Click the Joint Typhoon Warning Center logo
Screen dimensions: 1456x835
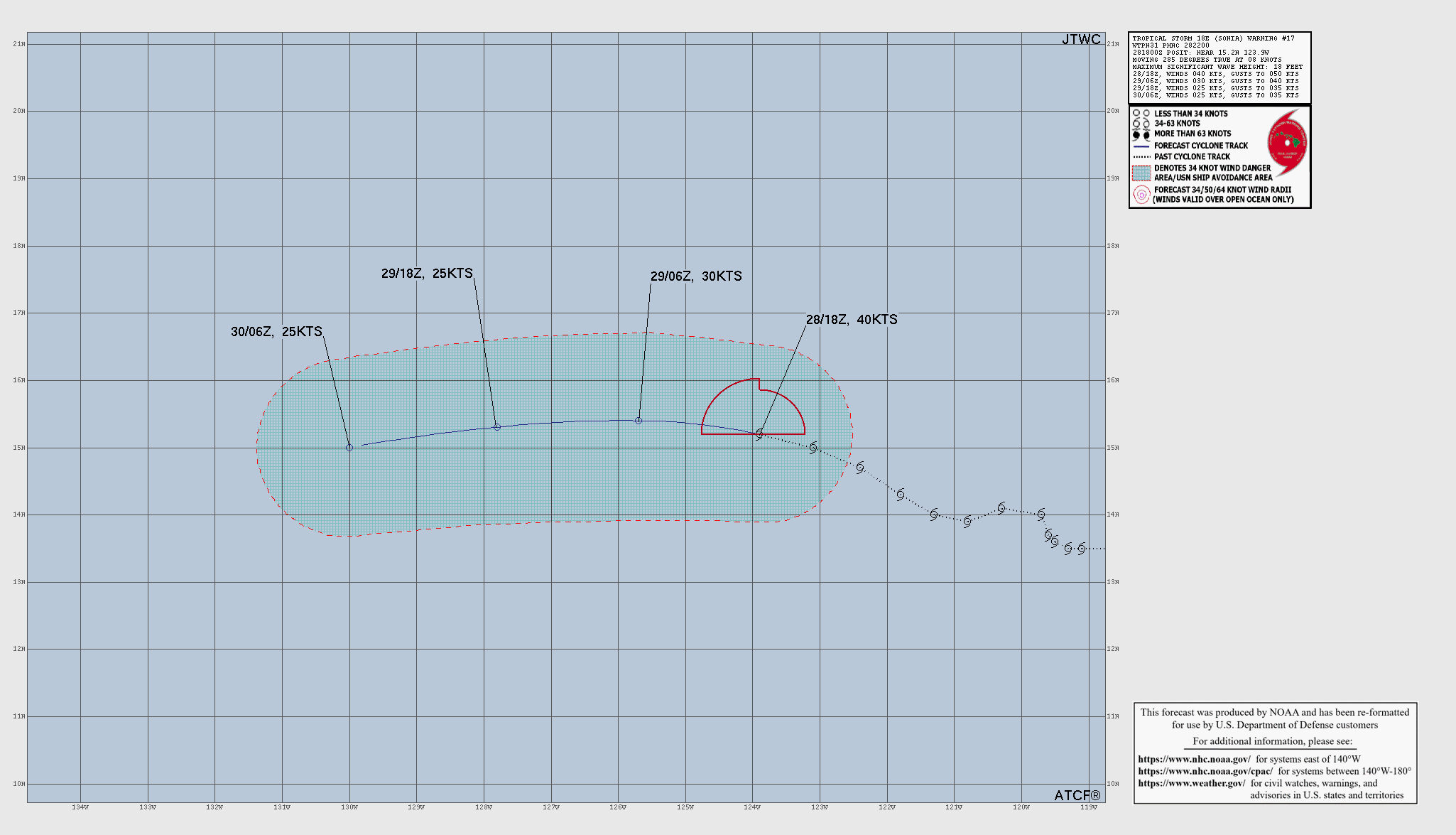(x=1288, y=143)
